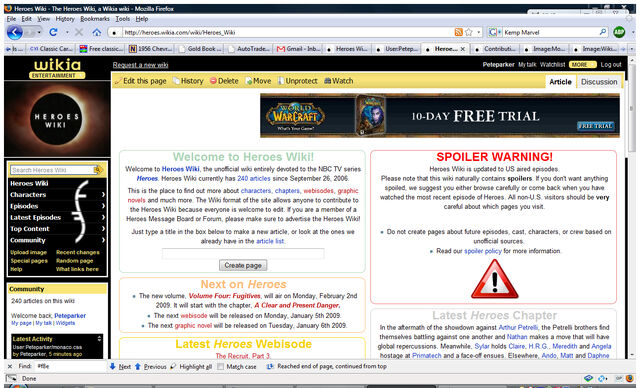Click the search magnifier in Kemp Marvel box
The height and width of the screenshot is (388, 640).
602,32
